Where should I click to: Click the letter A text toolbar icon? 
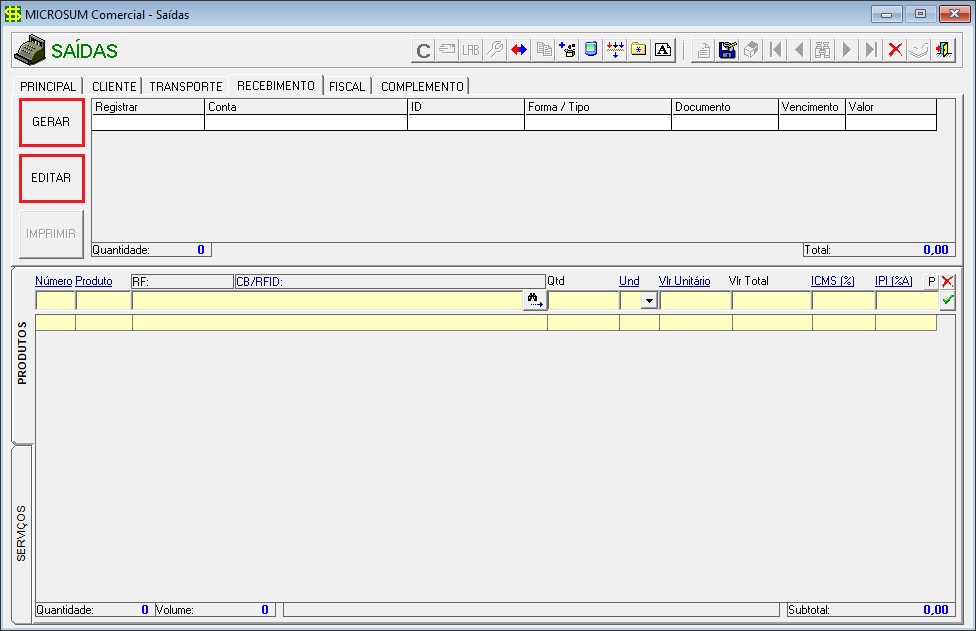coord(663,50)
